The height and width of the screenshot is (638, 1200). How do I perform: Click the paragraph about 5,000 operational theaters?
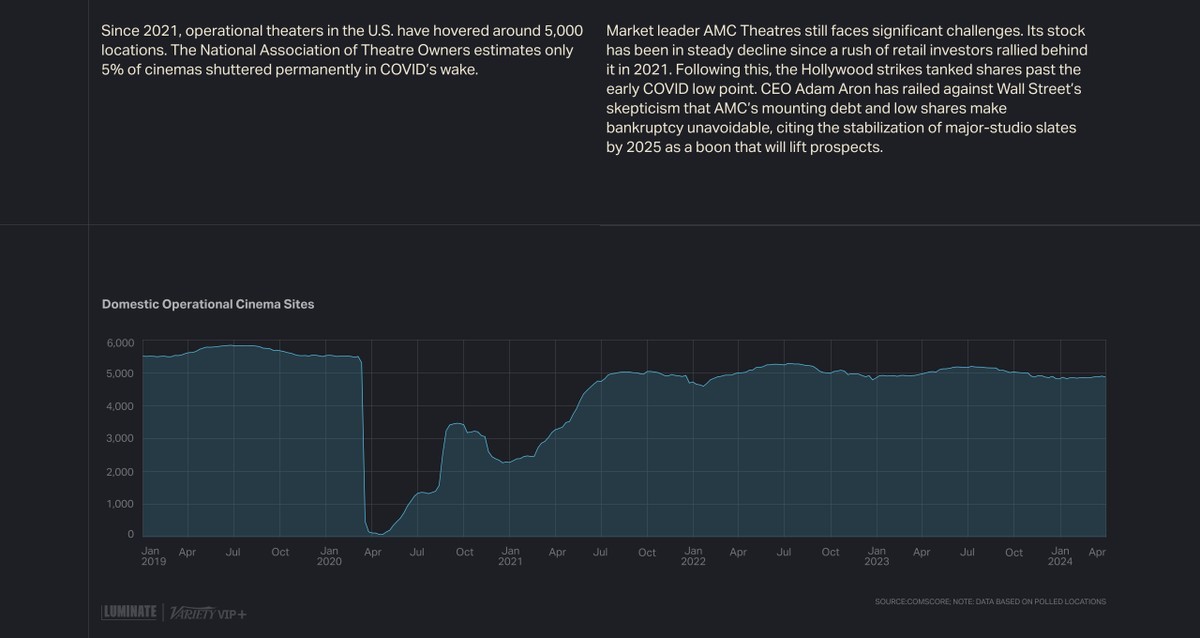click(342, 52)
